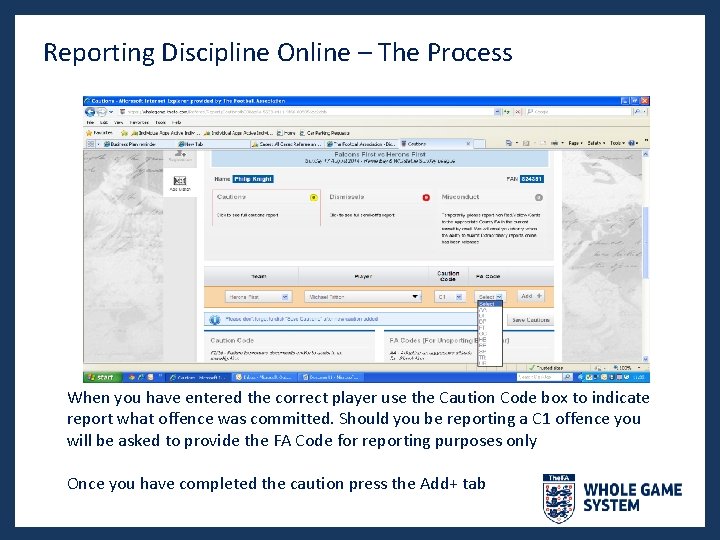Open the address bar history dropdown arrow
The width and height of the screenshot is (720, 540).
497,112
